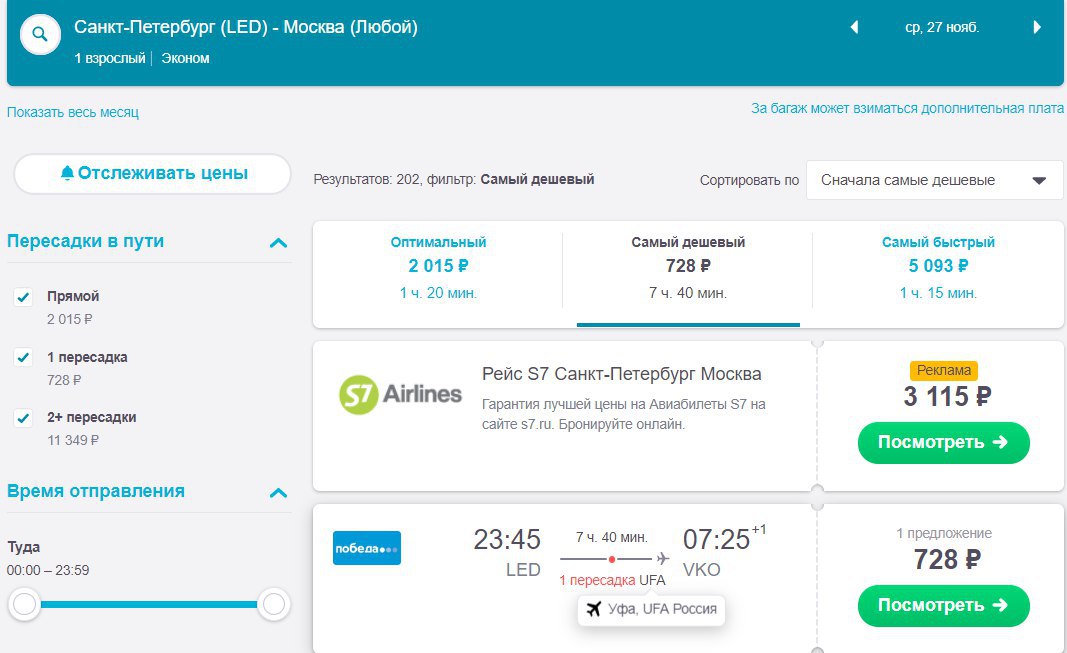
Task: Click the plane icon in Ufa tooltip
Action: click(594, 609)
